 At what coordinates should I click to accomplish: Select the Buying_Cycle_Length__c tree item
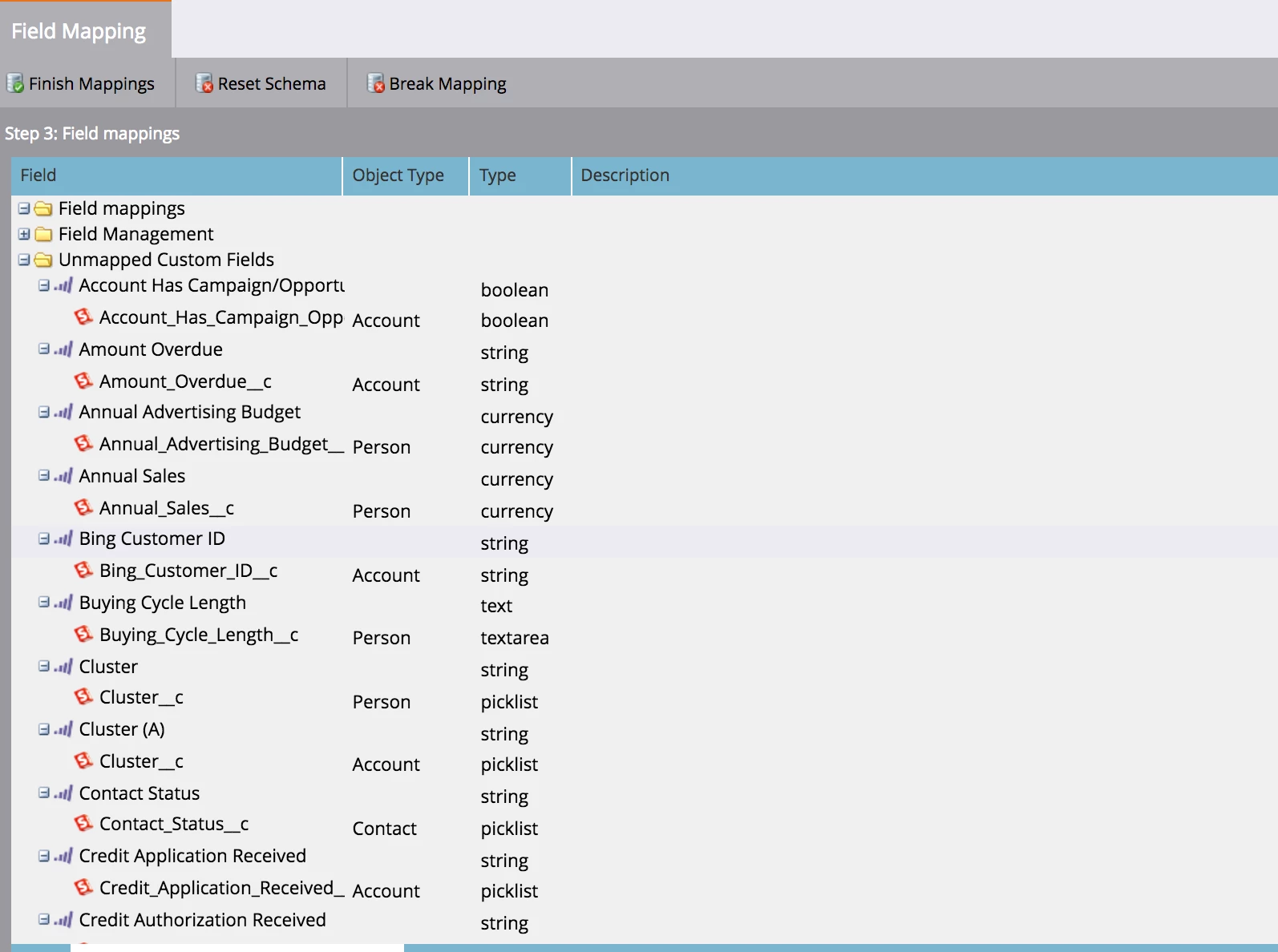point(199,635)
